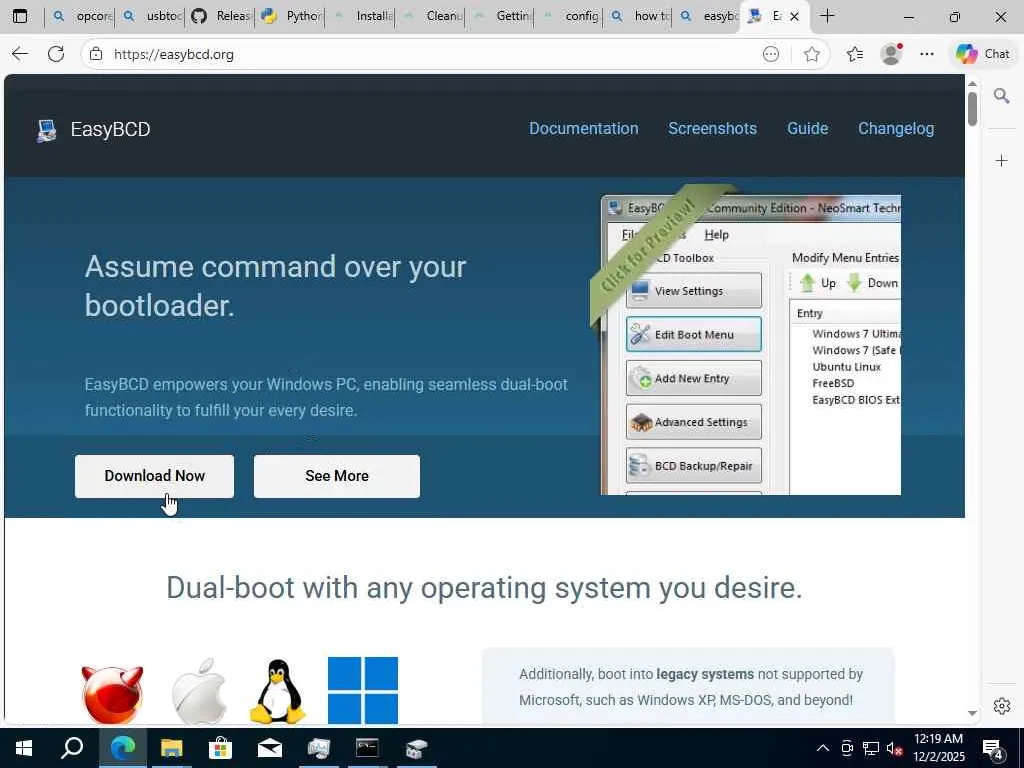Open the Mail app from the taskbar

click(x=270, y=748)
